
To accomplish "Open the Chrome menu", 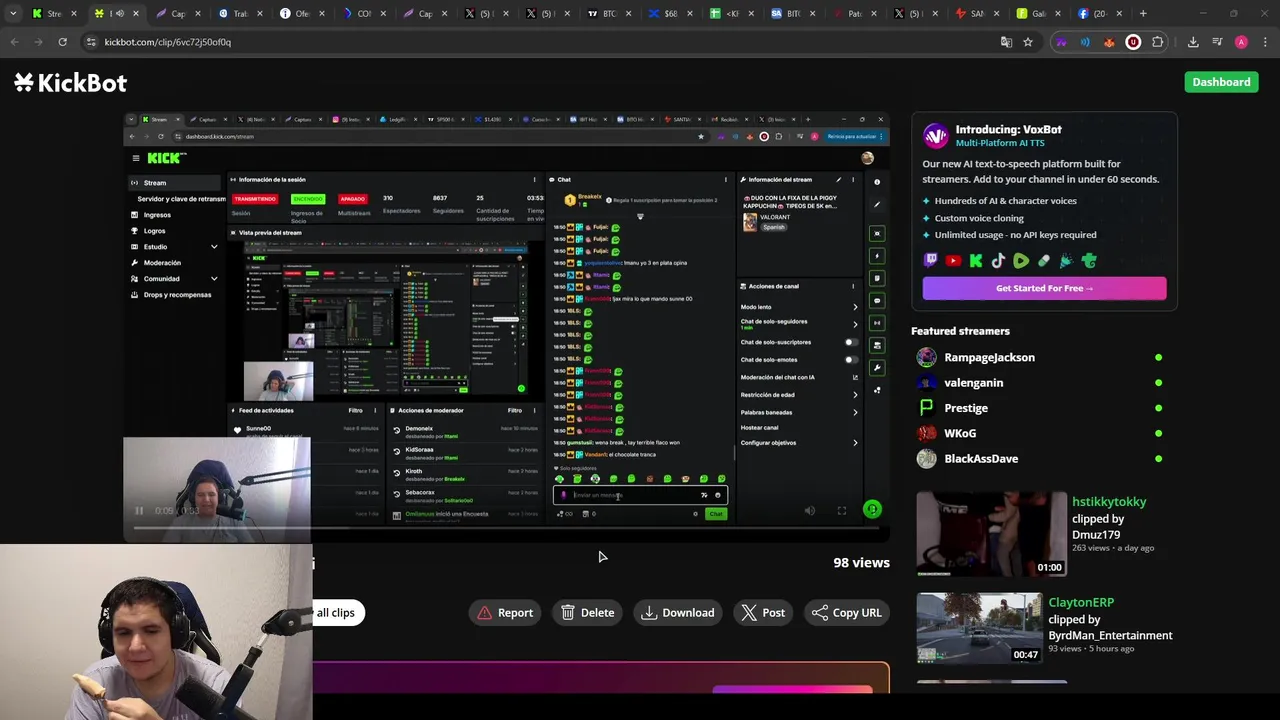I will tap(1263, 42).
